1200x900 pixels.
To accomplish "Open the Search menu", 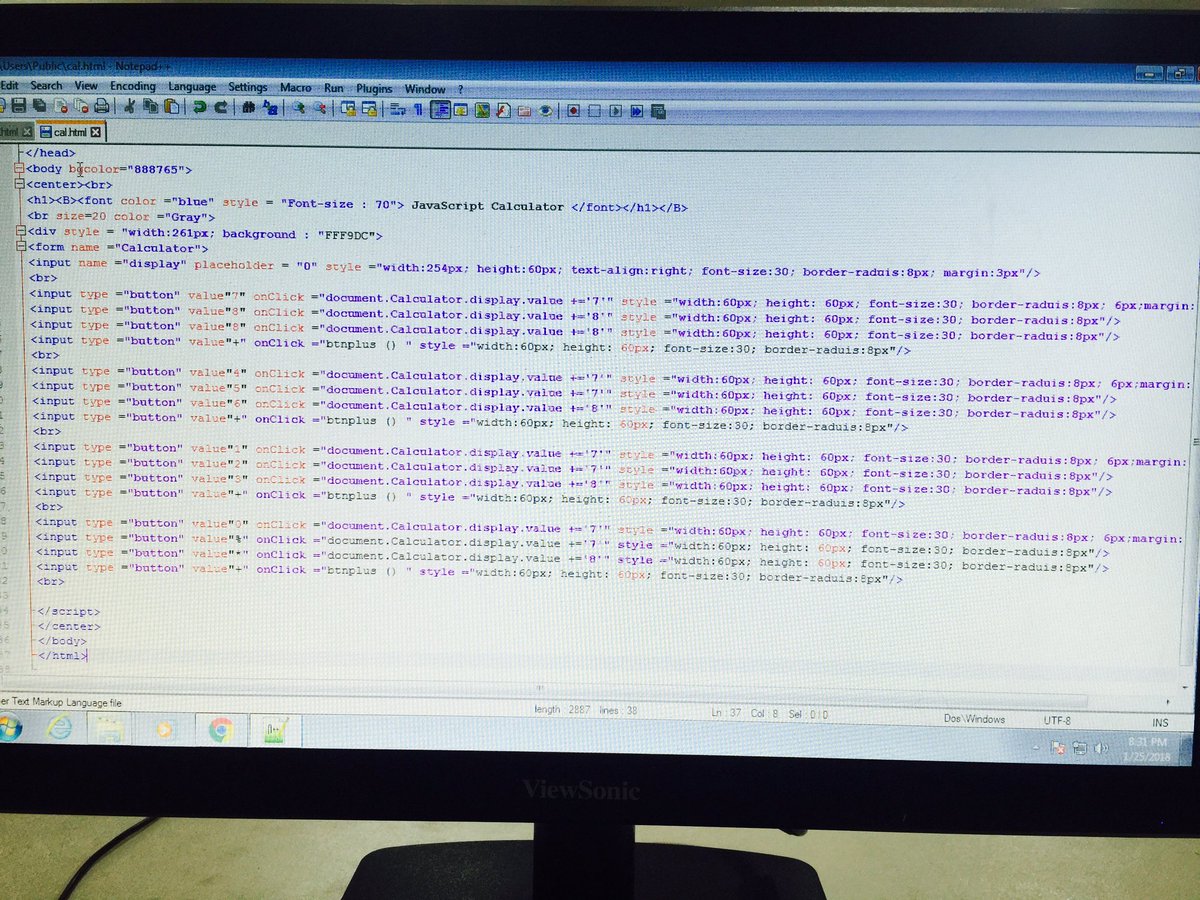I will pyautogui.click(x=46, y=86).
